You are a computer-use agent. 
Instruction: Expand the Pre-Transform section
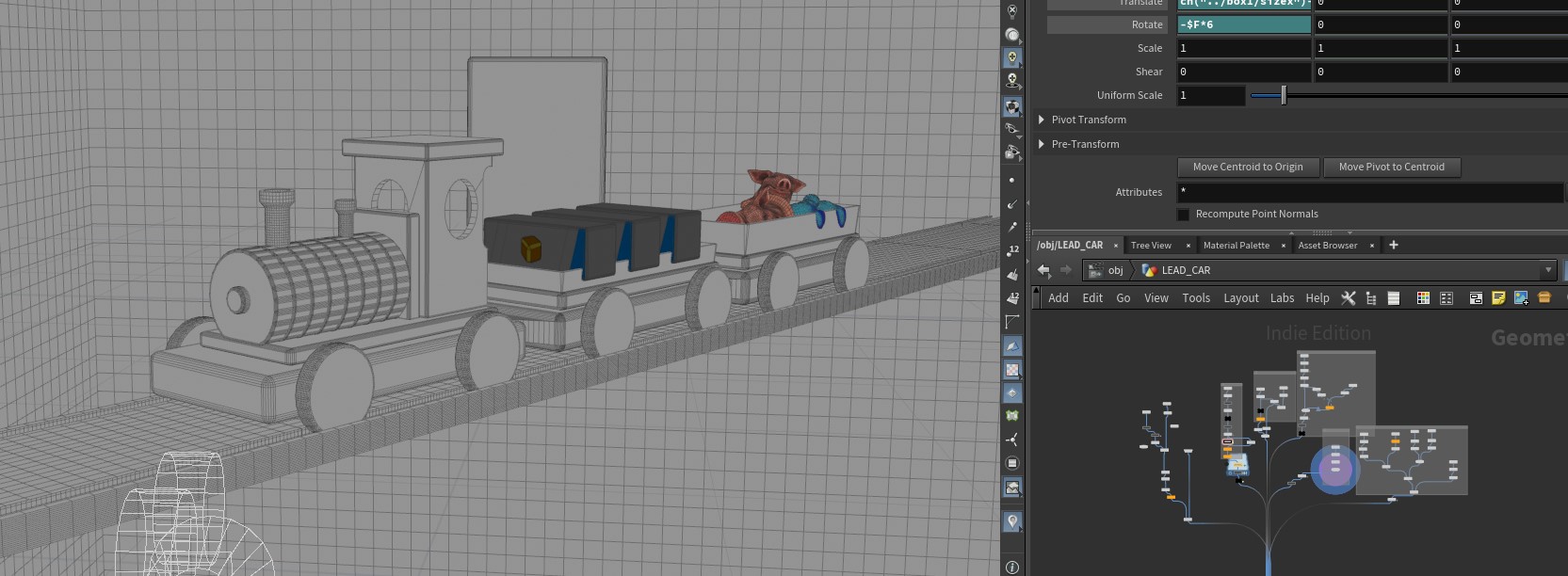coord(1042,144)
